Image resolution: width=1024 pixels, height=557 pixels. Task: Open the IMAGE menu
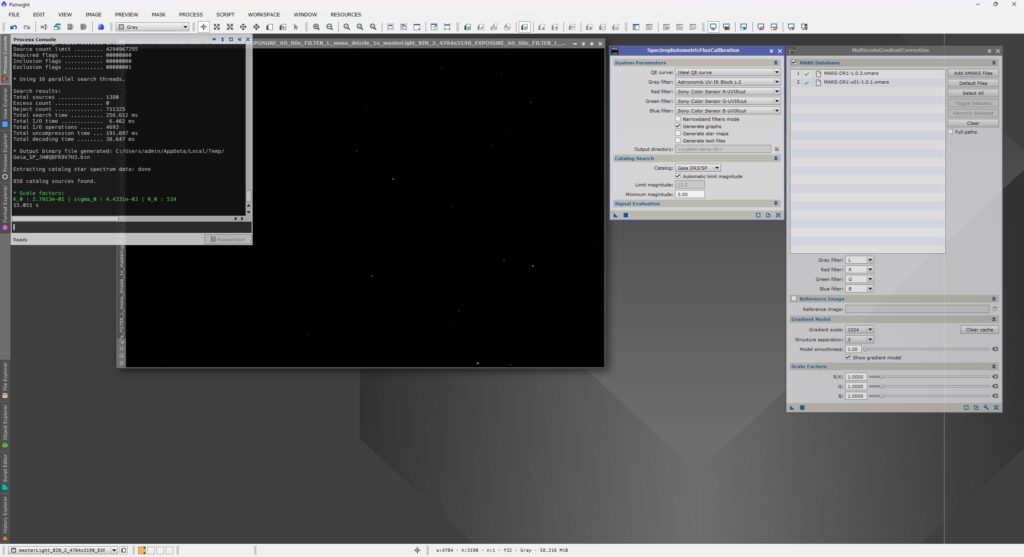pyautogui.click(x=93, y=14)
